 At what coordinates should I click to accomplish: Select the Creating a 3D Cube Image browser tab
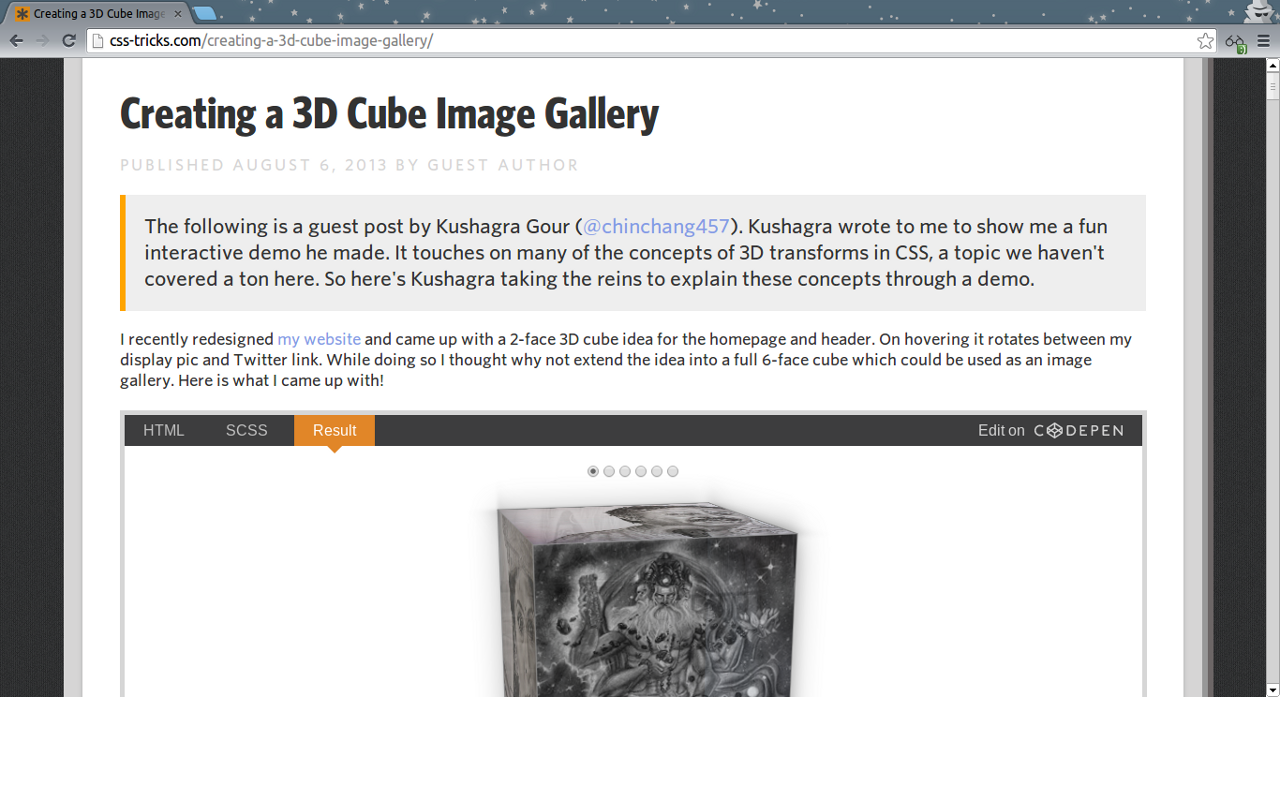[98, 14]
